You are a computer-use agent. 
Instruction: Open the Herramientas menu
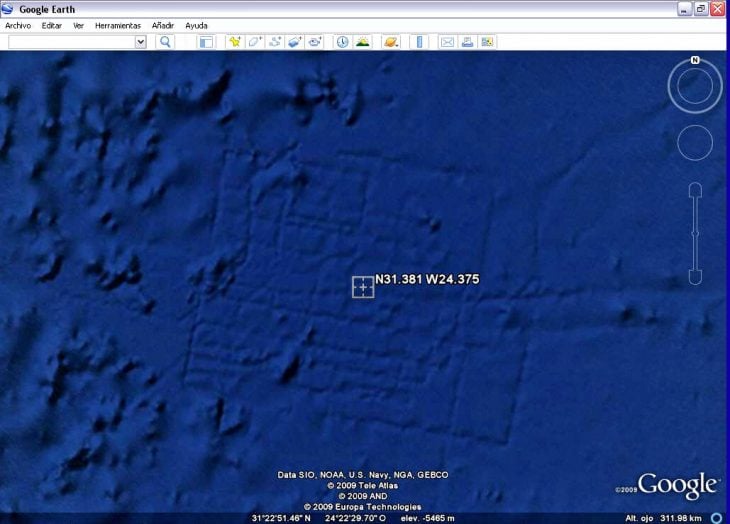117,25
